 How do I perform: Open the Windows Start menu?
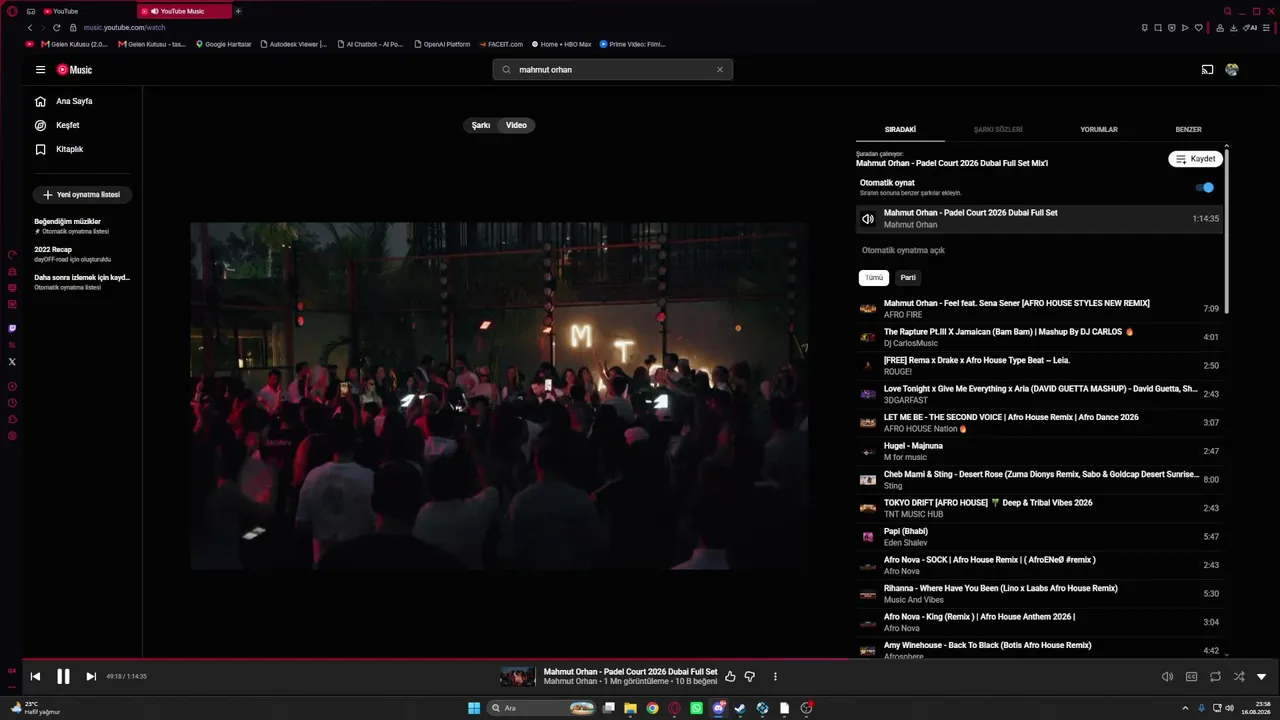474,708
